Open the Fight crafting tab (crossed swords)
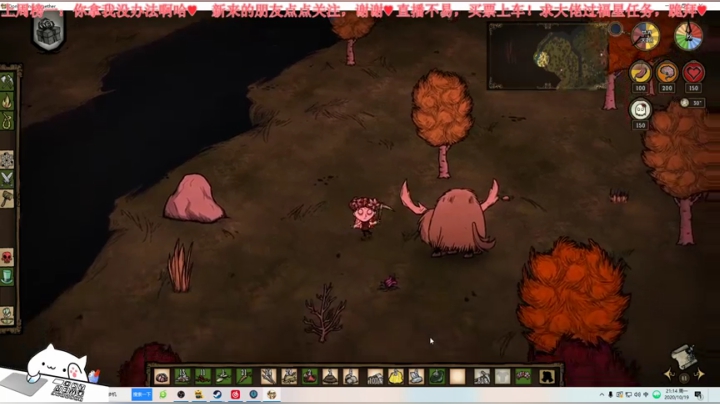 pos(7,179)
